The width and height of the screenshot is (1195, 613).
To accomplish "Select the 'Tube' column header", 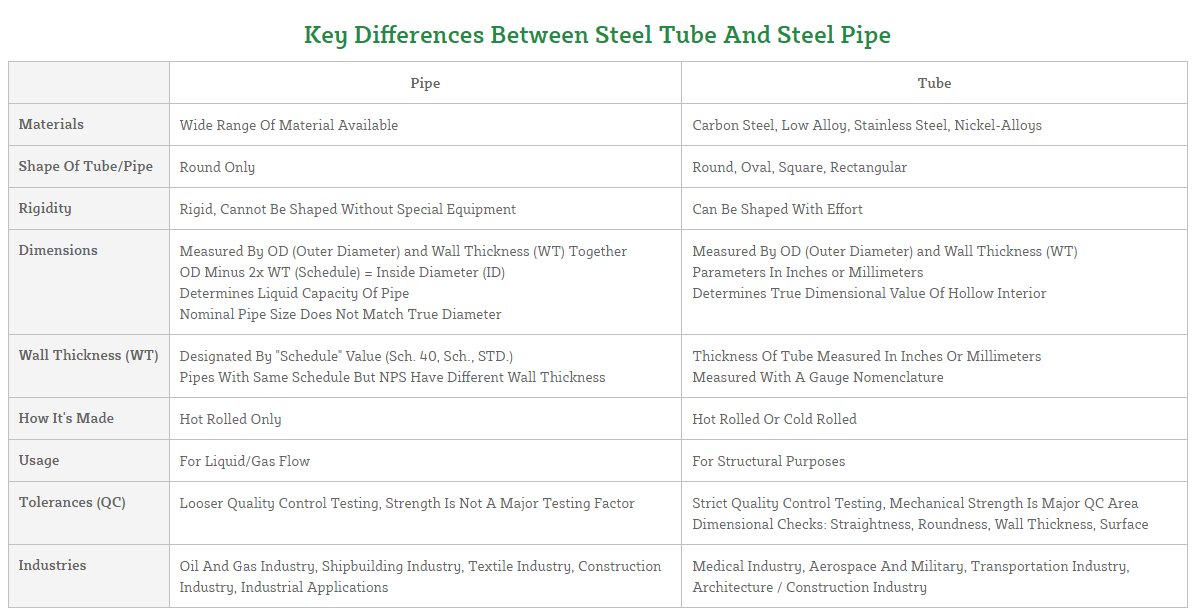I will tap(934, 83).
